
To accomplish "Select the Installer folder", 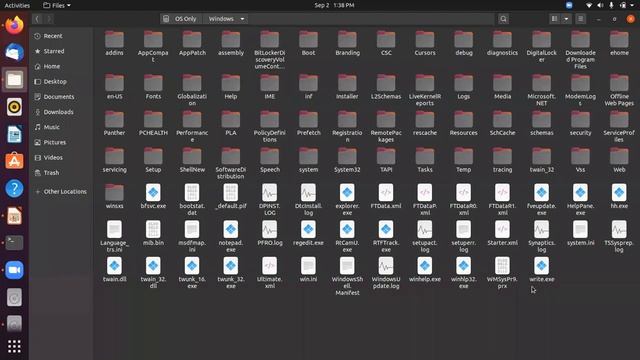I will pos(347,87).
